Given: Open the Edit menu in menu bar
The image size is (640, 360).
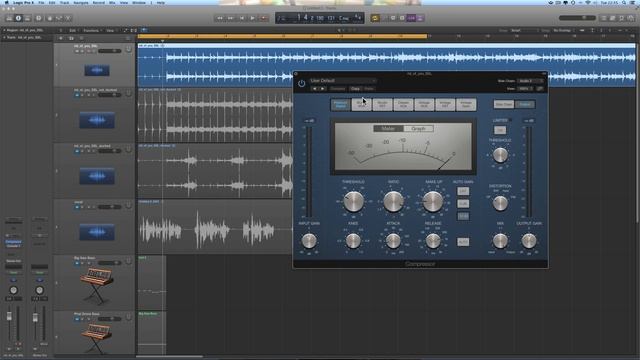Looking at the screenshot, I should 52,2.
